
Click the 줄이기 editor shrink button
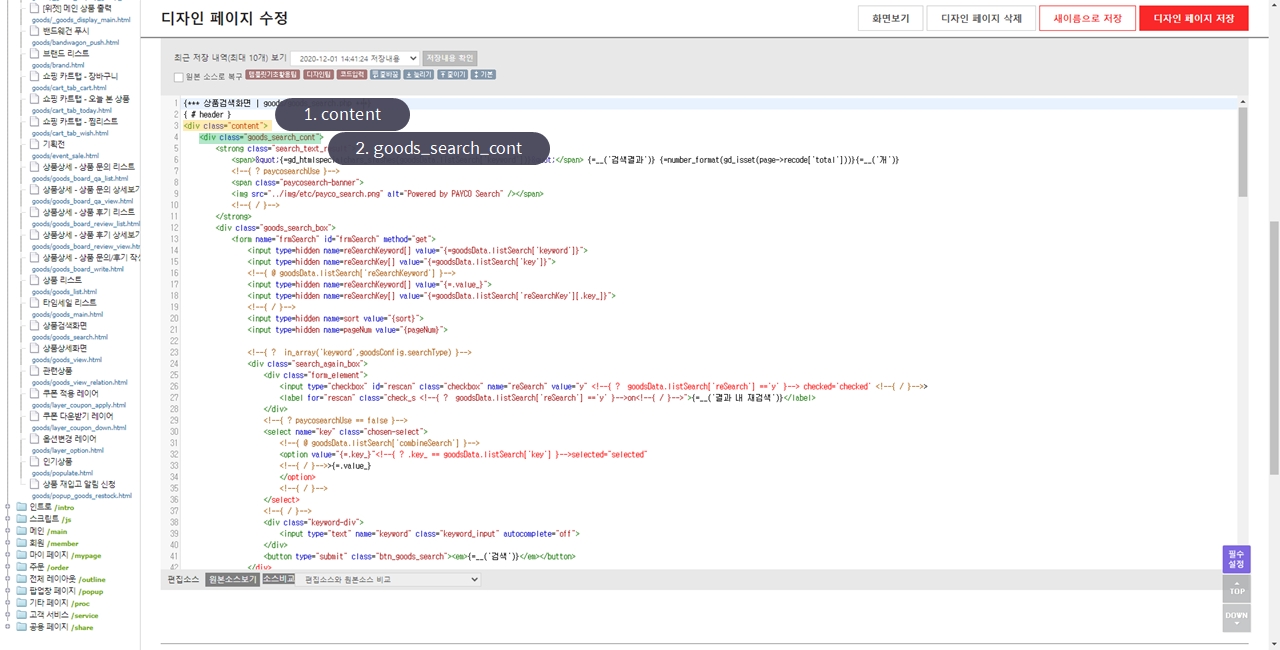click(452, 75)
